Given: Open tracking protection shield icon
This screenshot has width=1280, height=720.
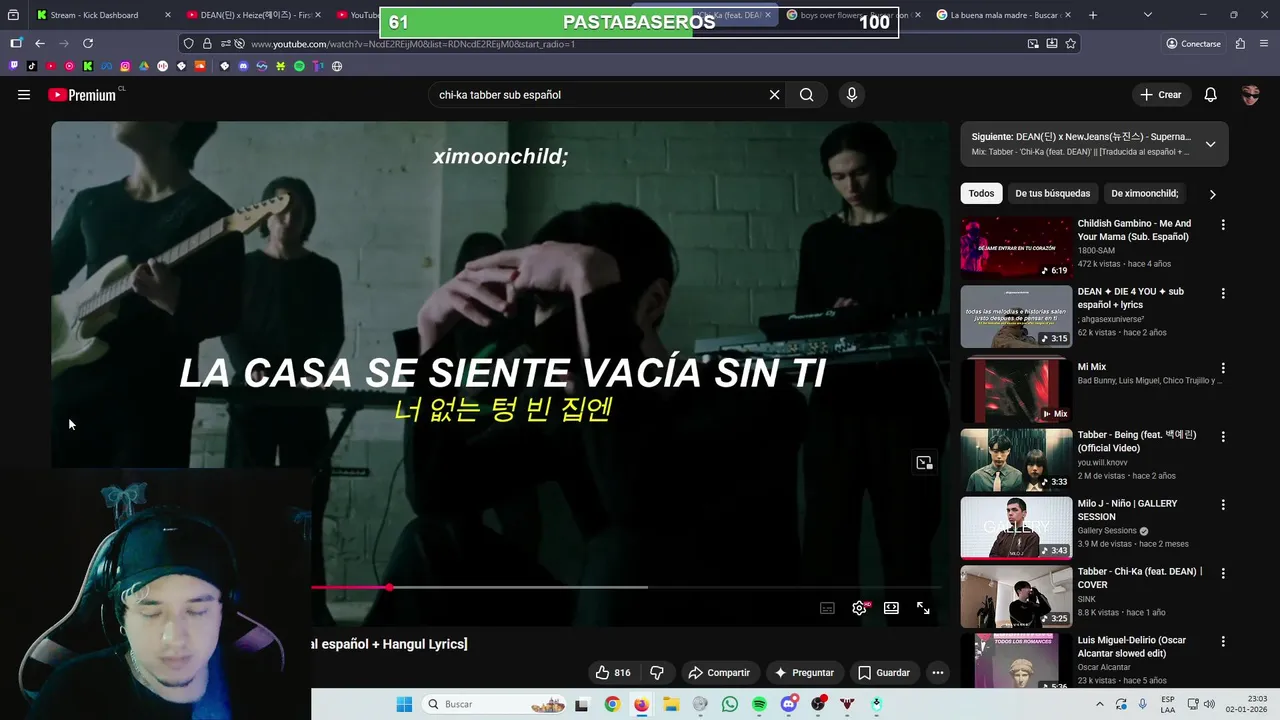Looking at the screenshot, I should point(188,44).
